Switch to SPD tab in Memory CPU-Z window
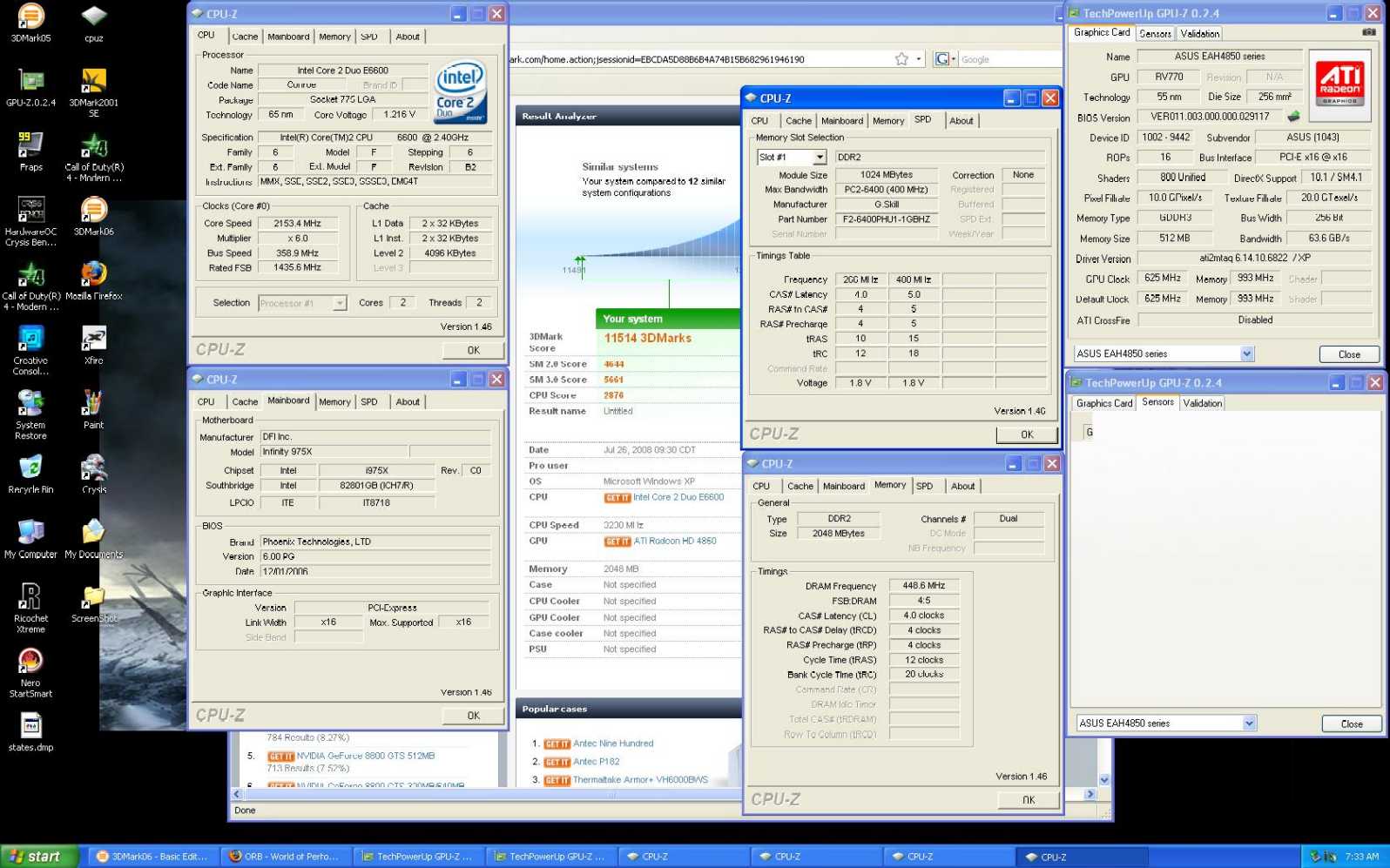 924,487
